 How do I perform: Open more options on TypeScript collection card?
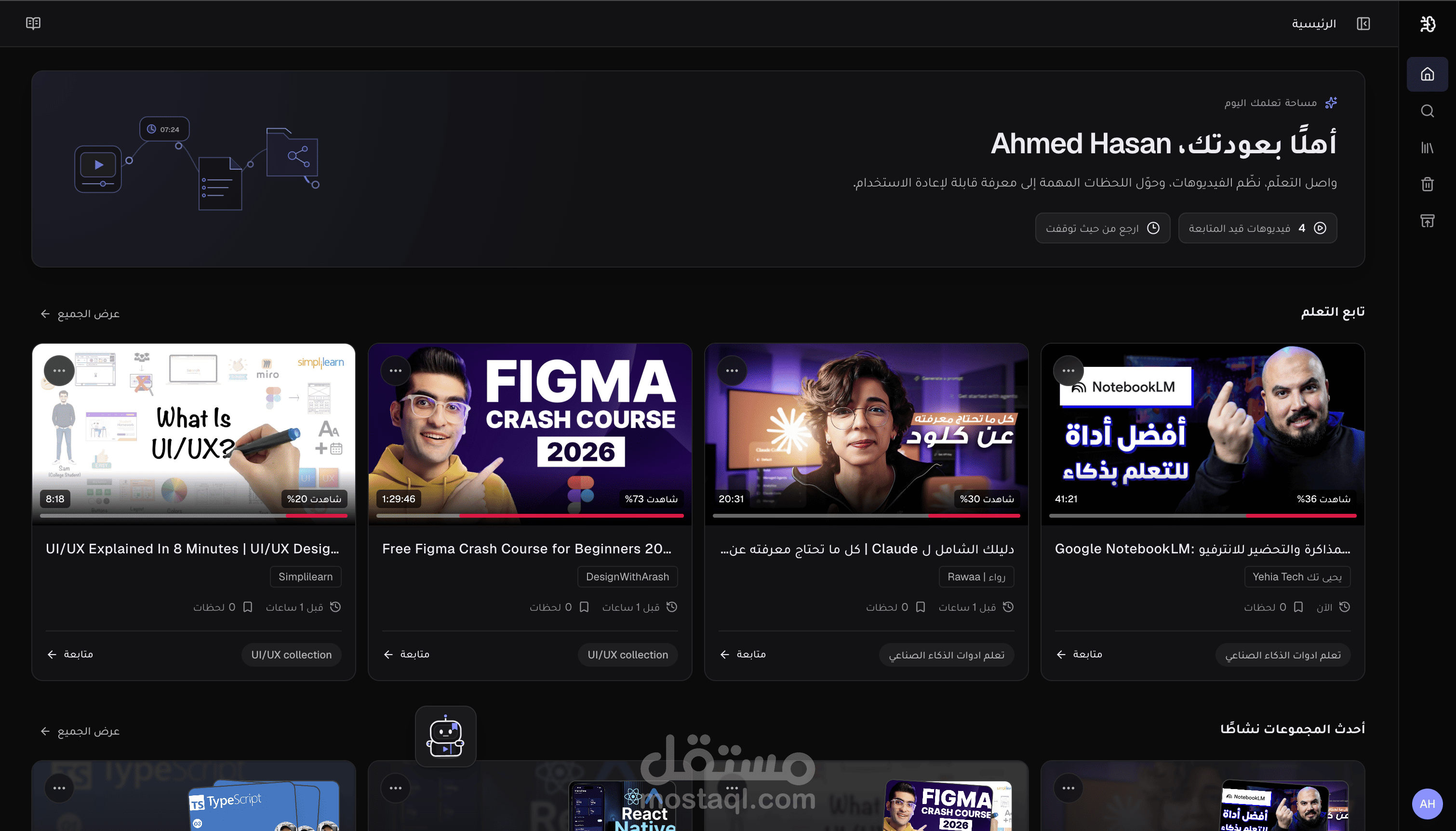tap(59, 788)
